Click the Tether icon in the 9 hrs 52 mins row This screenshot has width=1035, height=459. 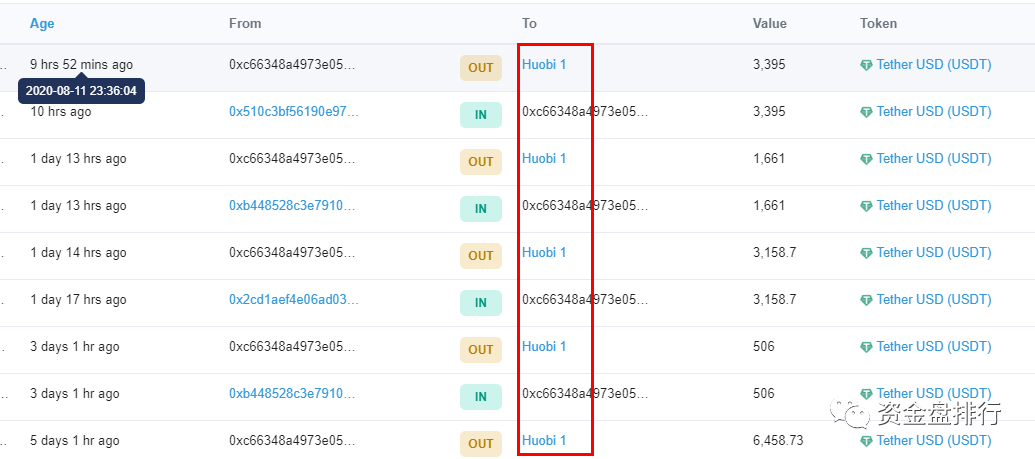(x=866, y=65)
